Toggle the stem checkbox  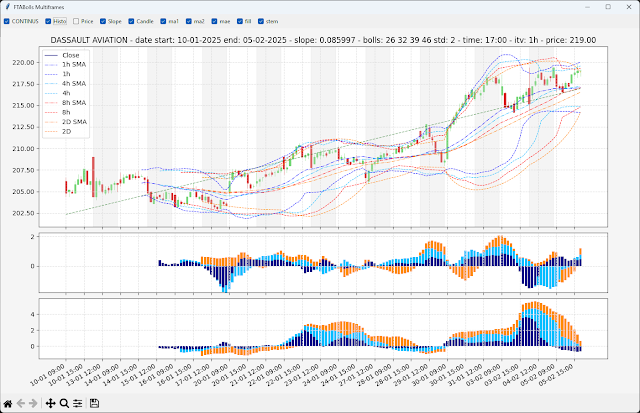(x=261, y=20)
